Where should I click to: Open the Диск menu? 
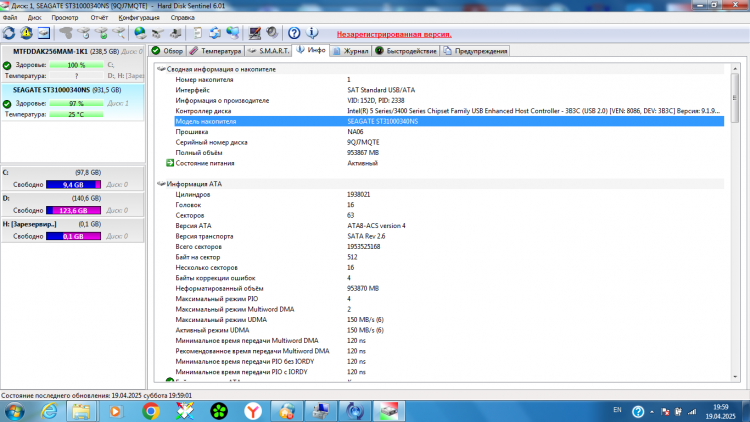pos(34,18)
